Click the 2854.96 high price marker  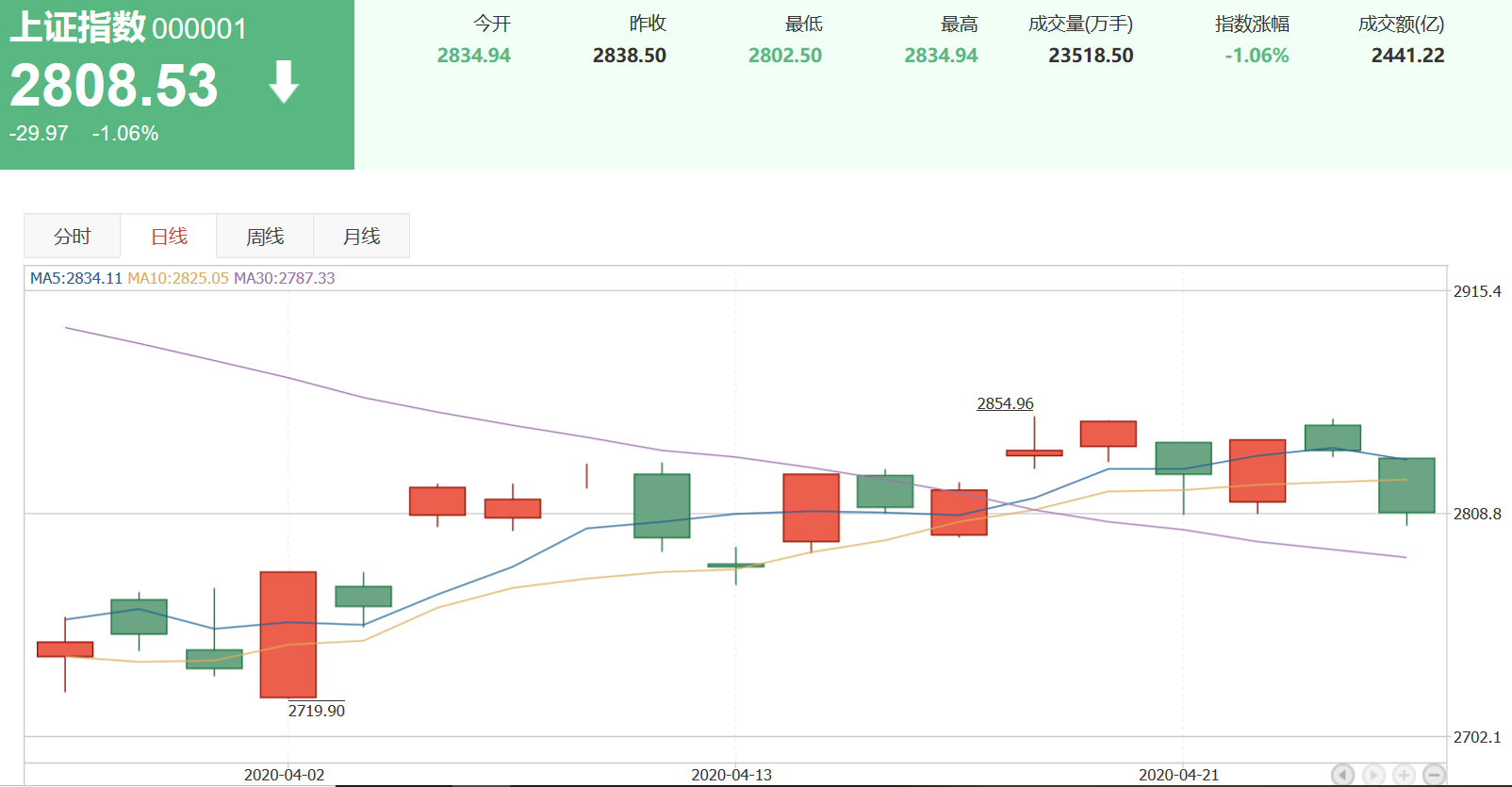coord(1005,403)
